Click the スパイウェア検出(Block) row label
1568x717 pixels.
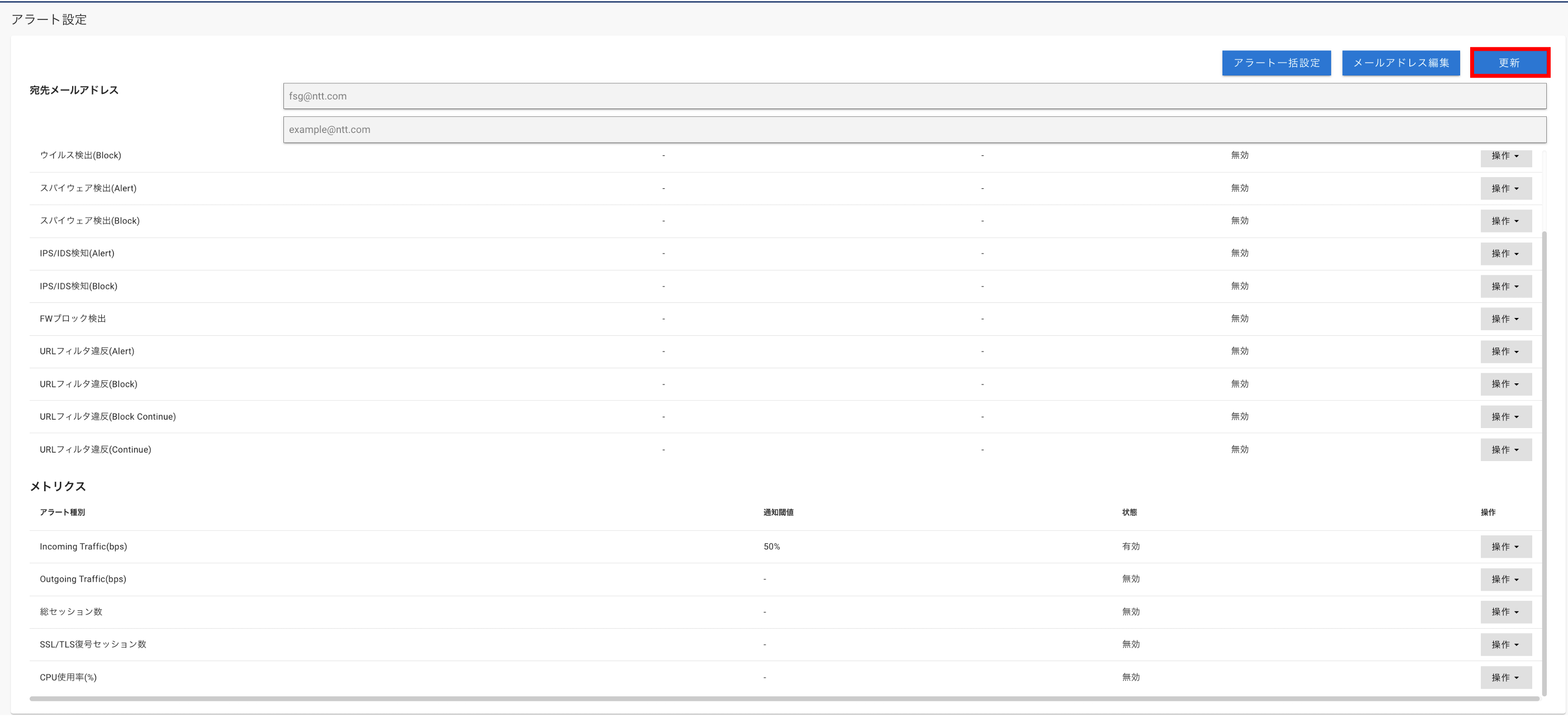(x=89, y=220)
